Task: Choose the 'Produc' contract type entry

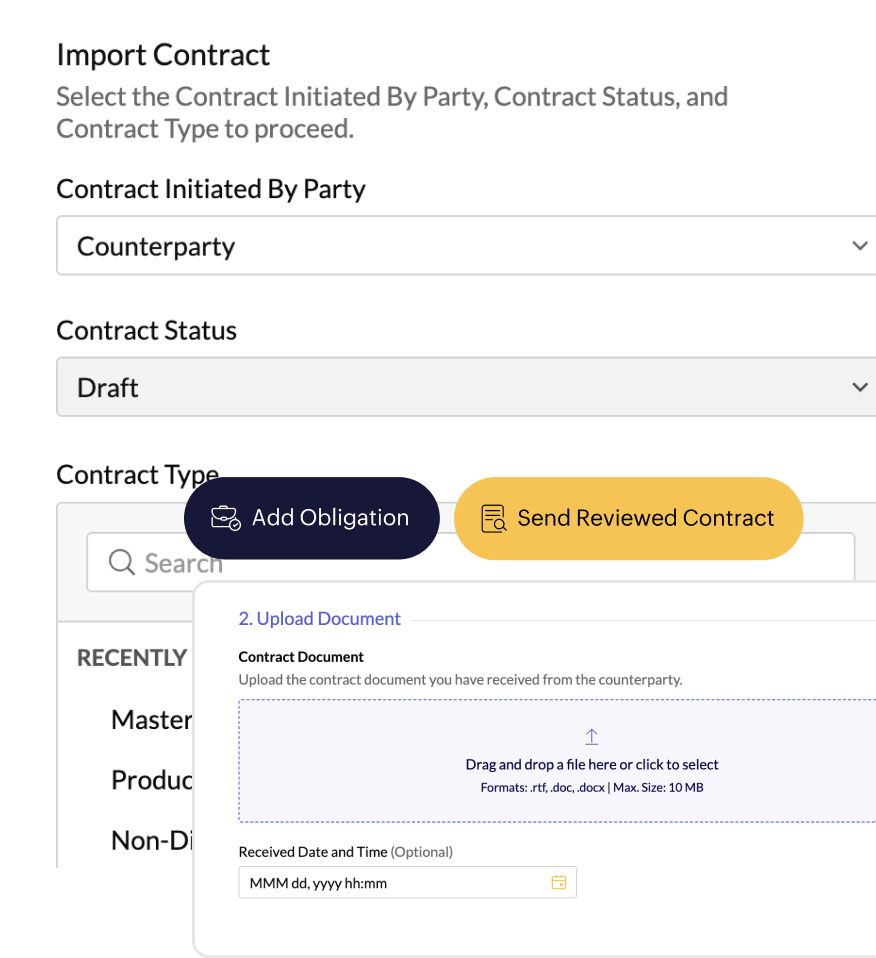Action: pyautogui.click(x=152, y=780)
